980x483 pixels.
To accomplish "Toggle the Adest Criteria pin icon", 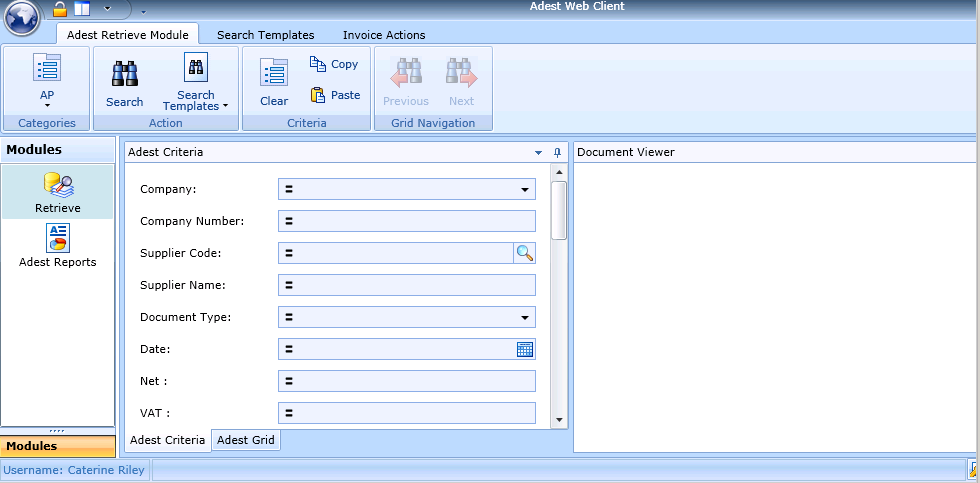I will point(558,152).
